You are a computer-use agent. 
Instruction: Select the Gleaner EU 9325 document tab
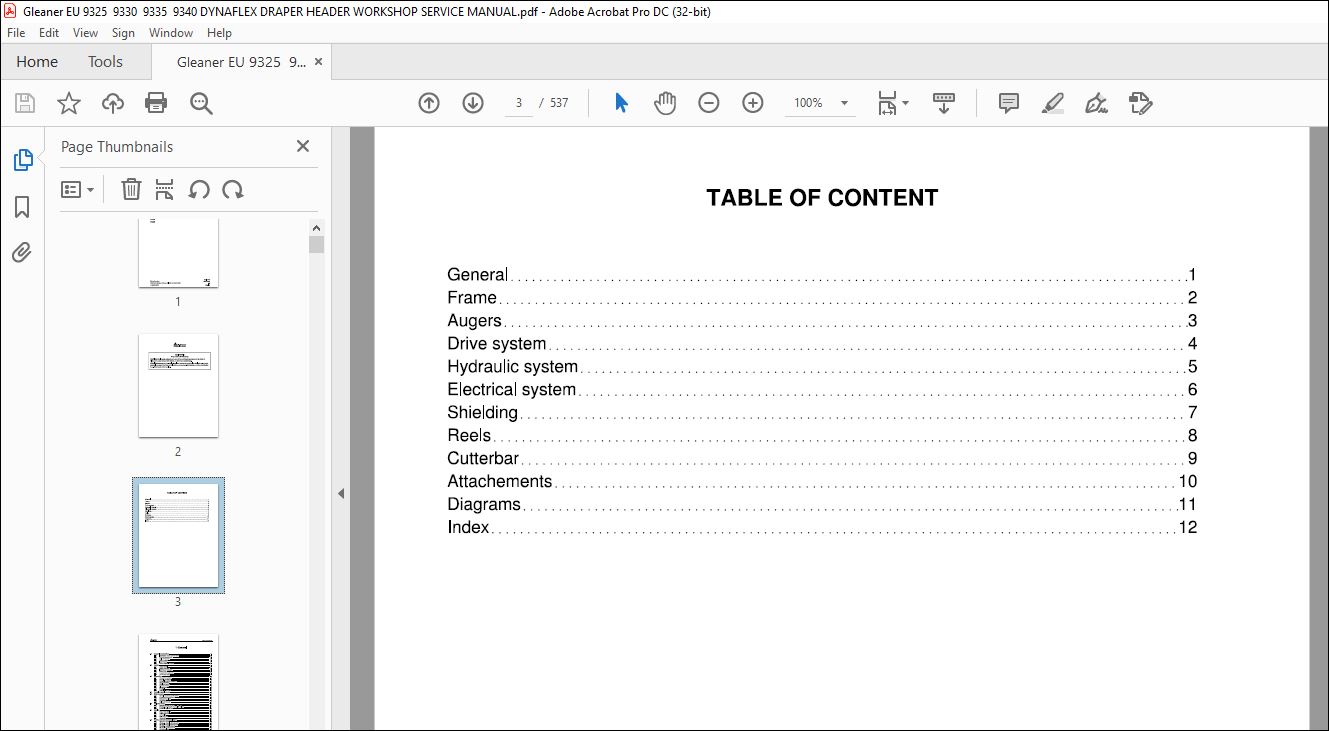click(241, 62)
